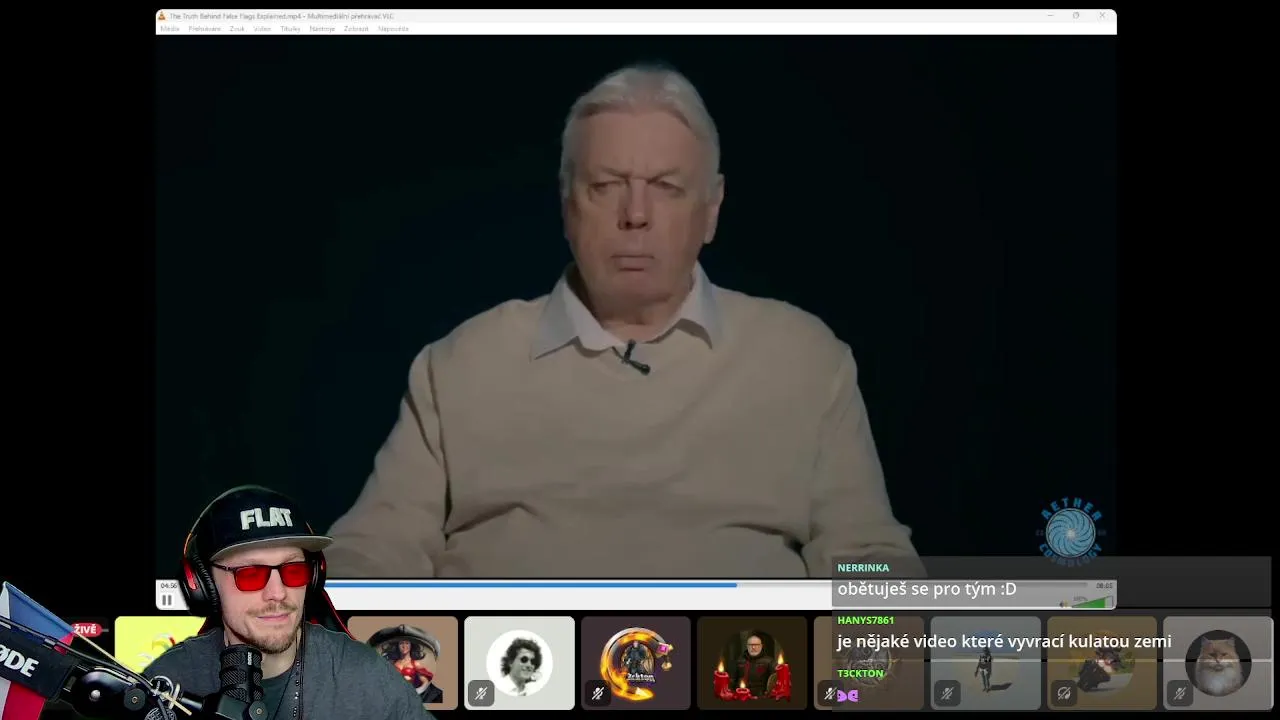Adjust the VLC volume slider
Viewport: 1280px width, 720px height.
(x=1093, y=602)
